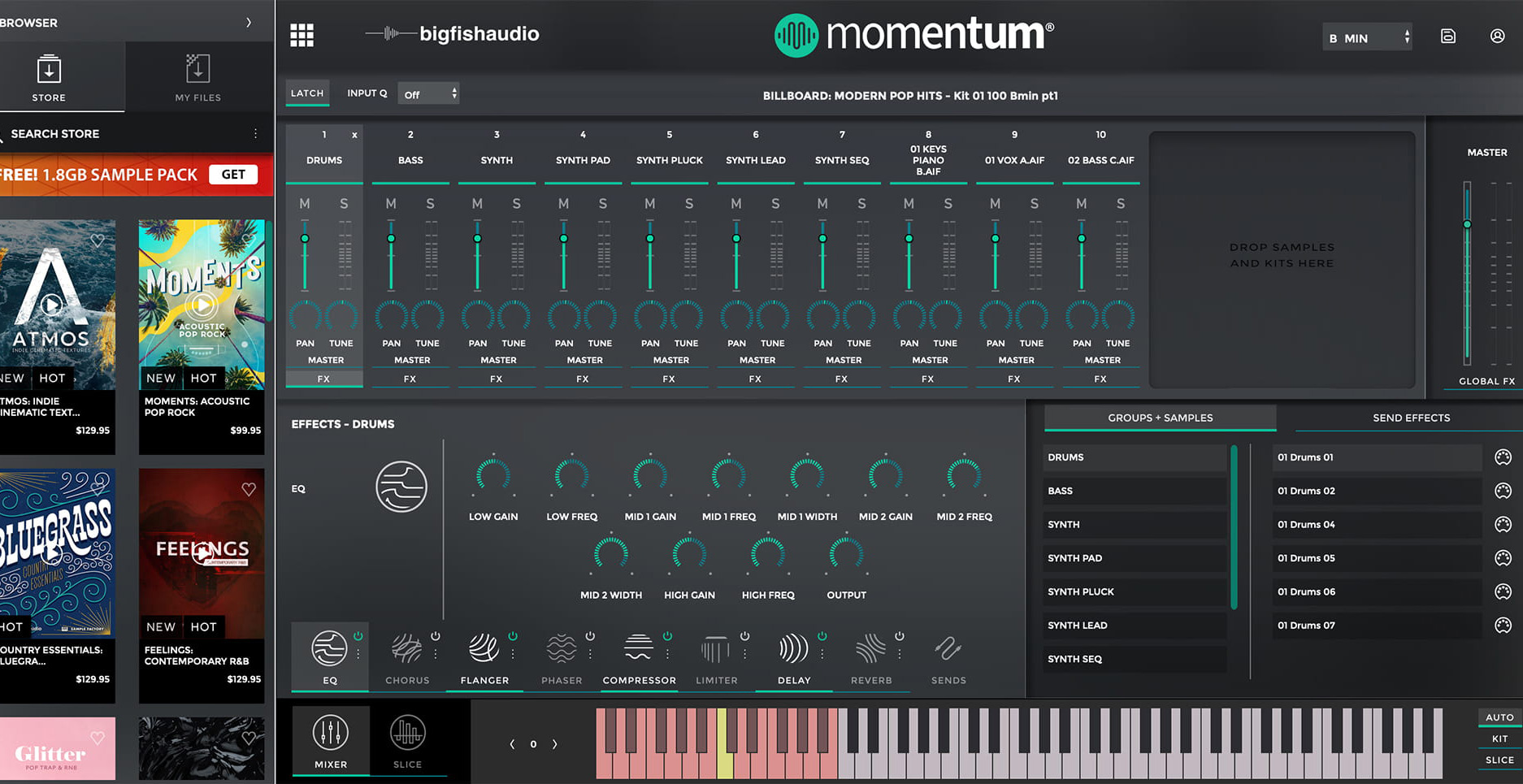Image resolution: width=1523 pixels, height=784 pixels.
Task: Click palette icon for 01 Drums 01
Action: click(x=1503, y=457)
